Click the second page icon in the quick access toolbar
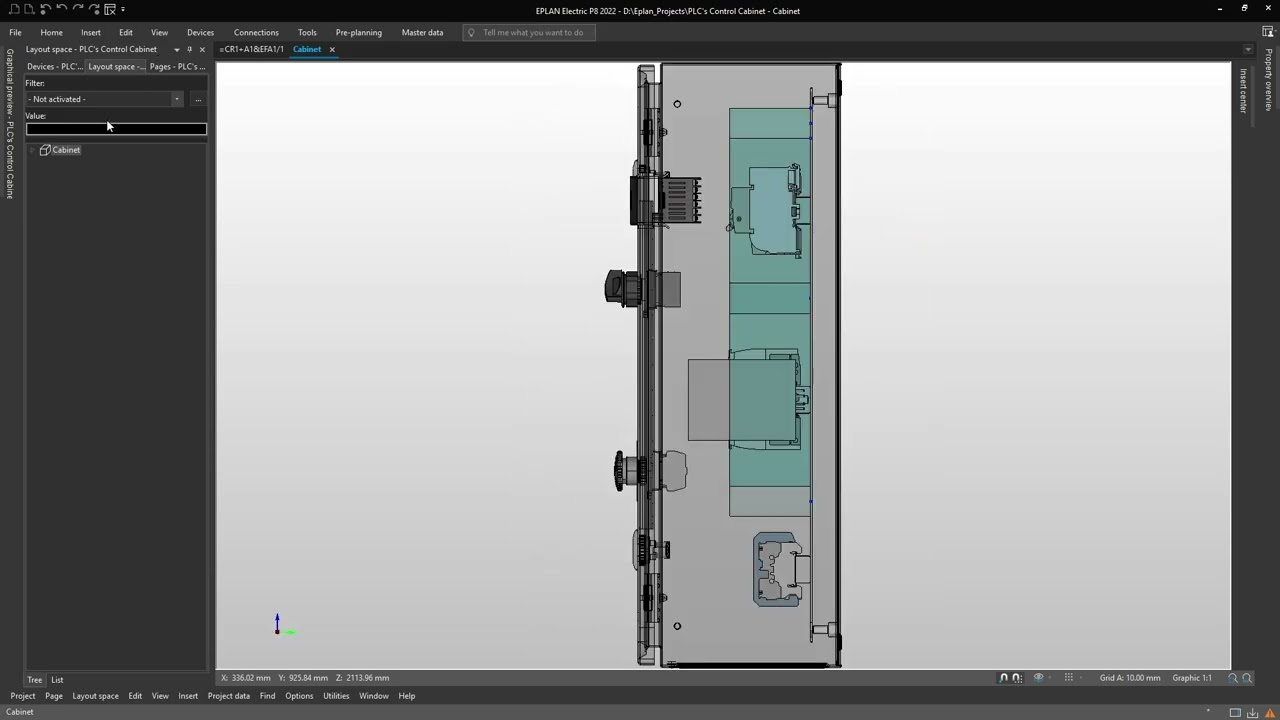This screenshot has width=1280, height=720. (29, 9)
